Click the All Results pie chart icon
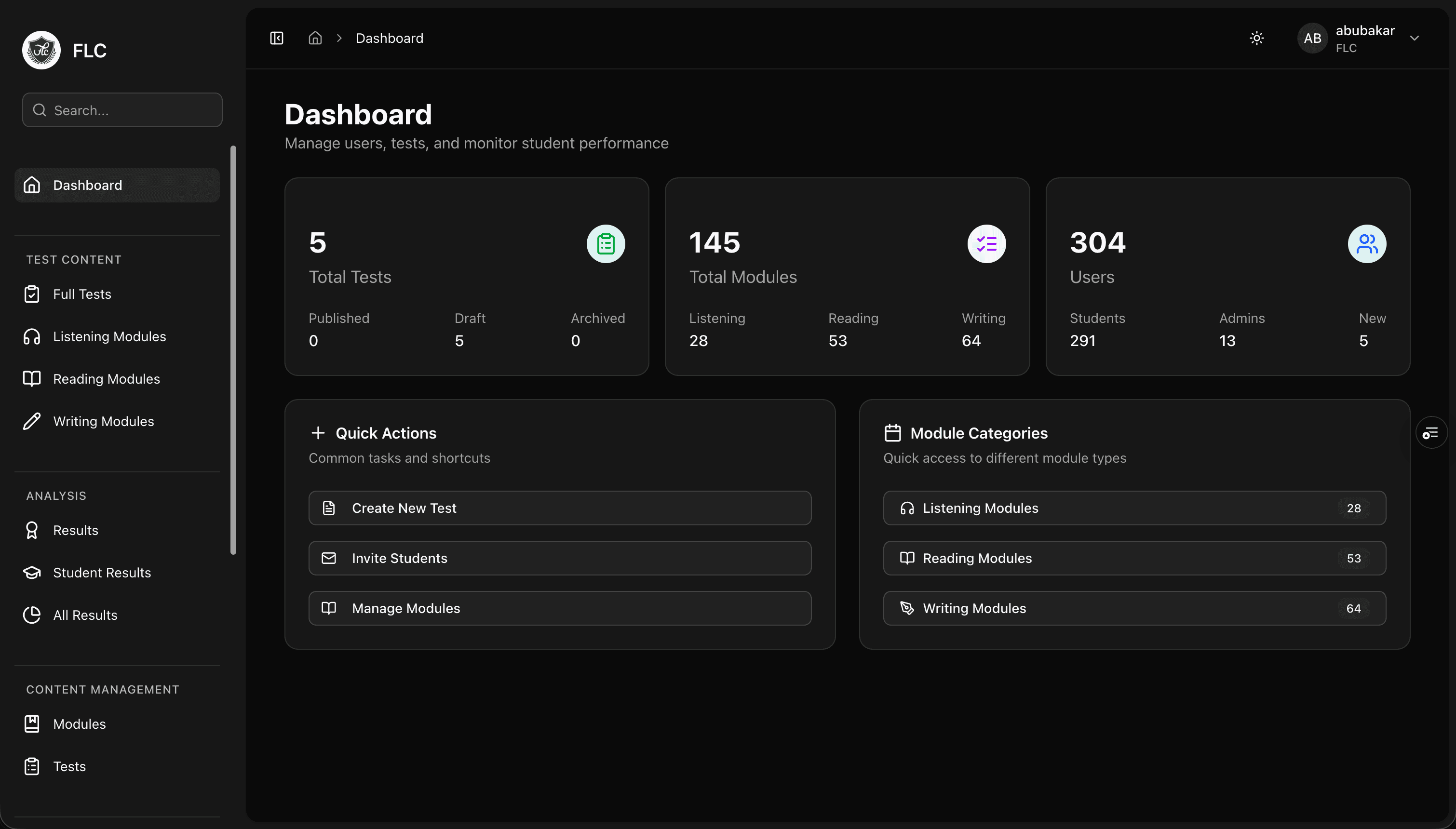Image resolution: width=1456 pixels, height=829 pixels. [32, 615]
